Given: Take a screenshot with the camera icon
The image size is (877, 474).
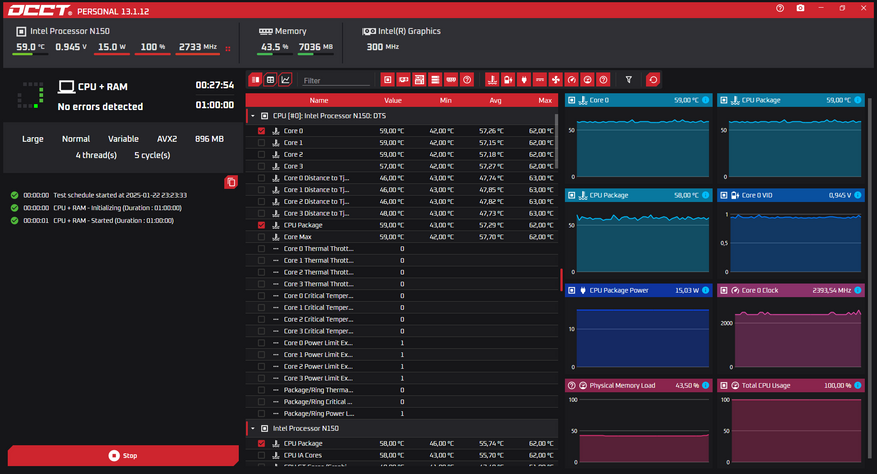Looking at the screenshot, I should [x=800, y=8].
